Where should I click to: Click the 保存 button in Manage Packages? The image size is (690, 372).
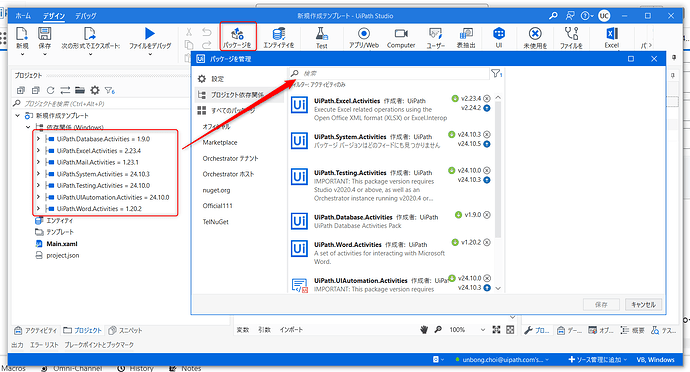coord(601,305)
